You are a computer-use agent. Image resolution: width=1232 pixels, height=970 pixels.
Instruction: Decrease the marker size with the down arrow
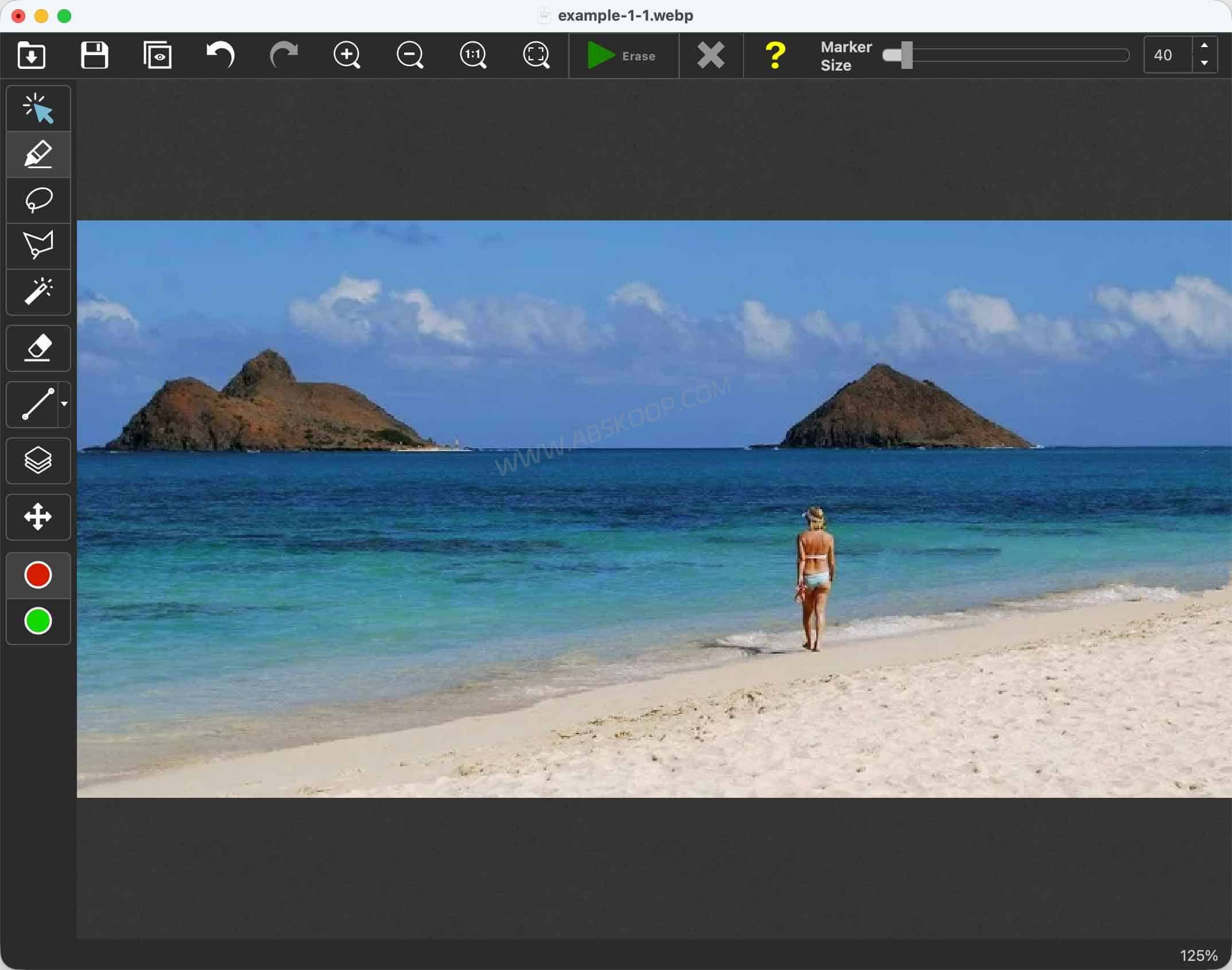1204,63
